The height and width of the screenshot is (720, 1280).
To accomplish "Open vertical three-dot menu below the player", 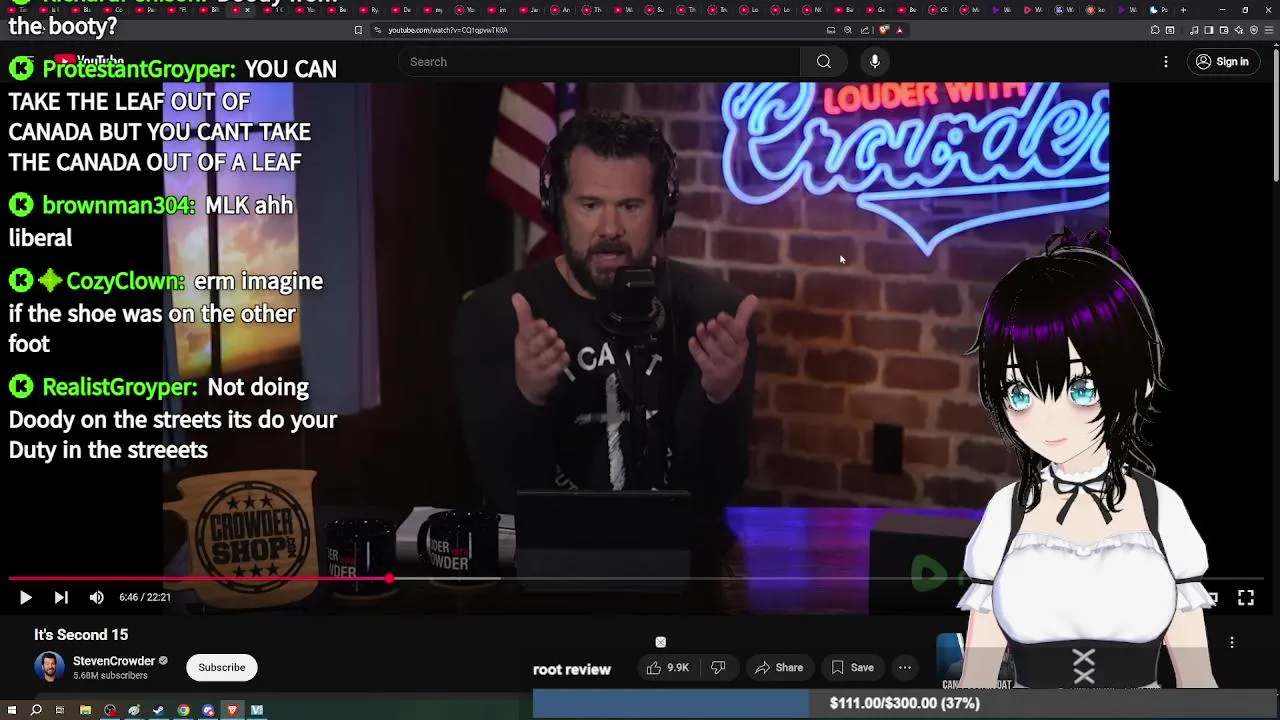I will pos(1232,643).
